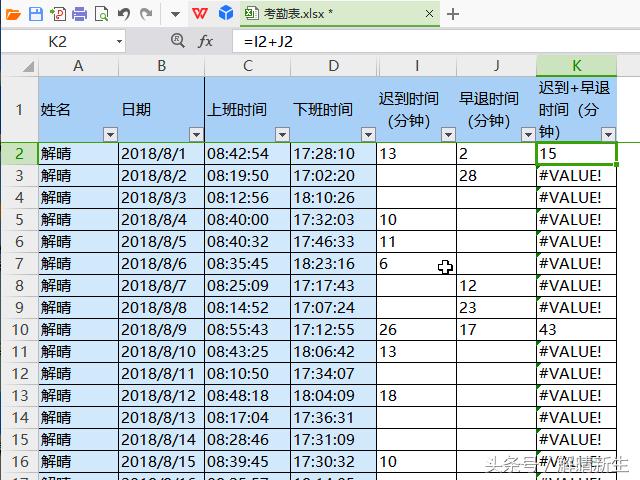Click the select-all corner triangle
The width and height of the screenshot is (640, 480).
28,66
